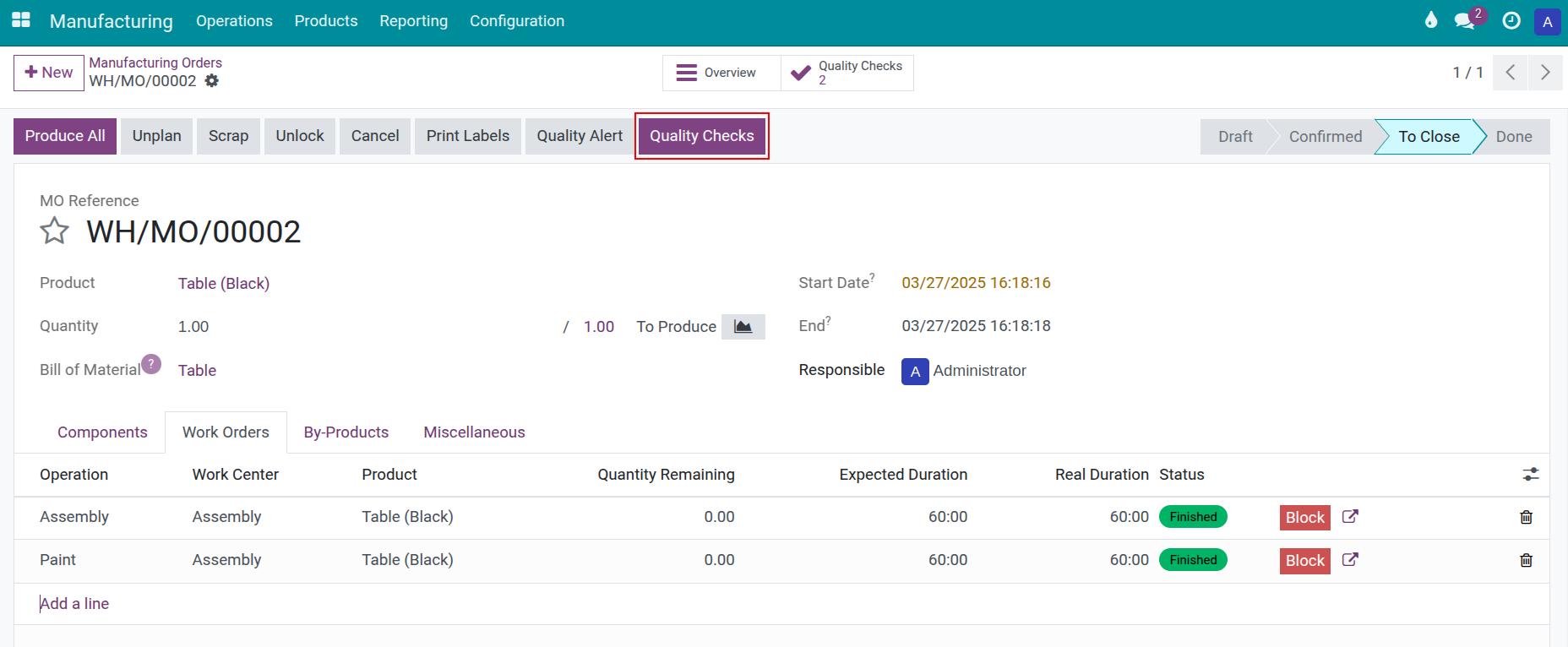1568x647 pixels.
Task: Create a new record with New button
Action: [49, 73]
